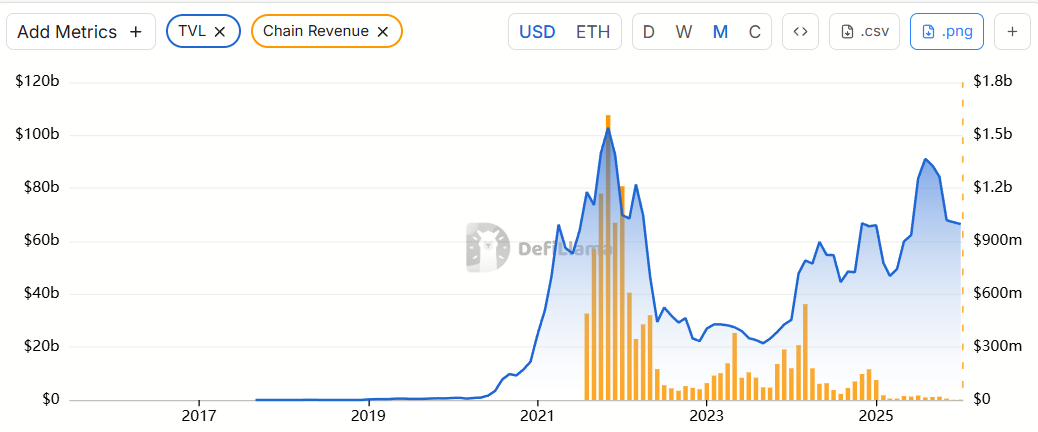This screenshot has height=432, width=1038.
Task: Click the Chain Revenue metric label
Action: point(315,31)
